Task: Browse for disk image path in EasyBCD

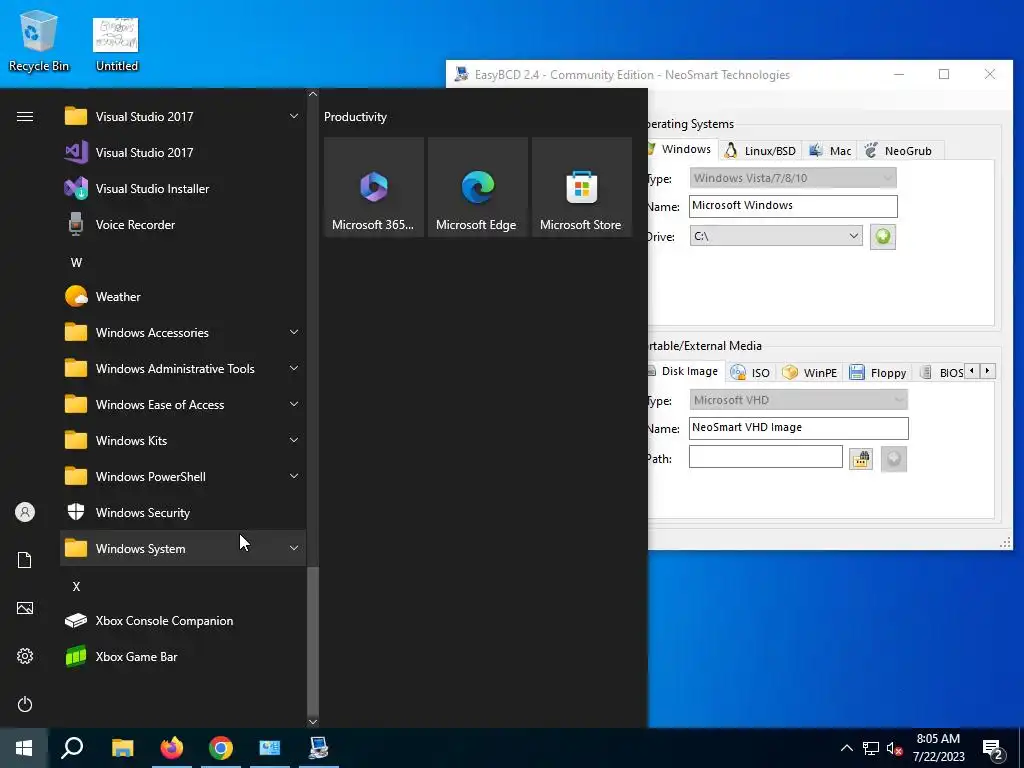Action: pyautogui.click(x=861, y=459)
